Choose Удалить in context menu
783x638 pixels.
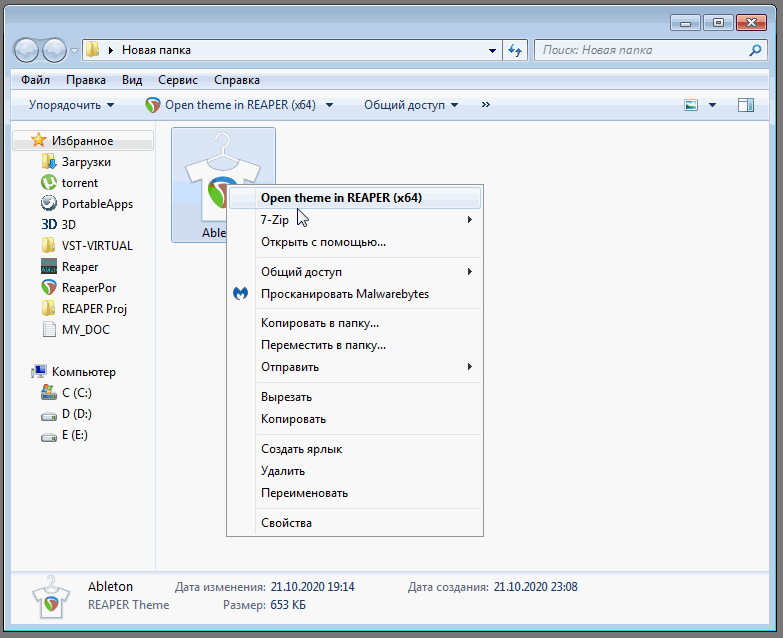tap(355, 471)
